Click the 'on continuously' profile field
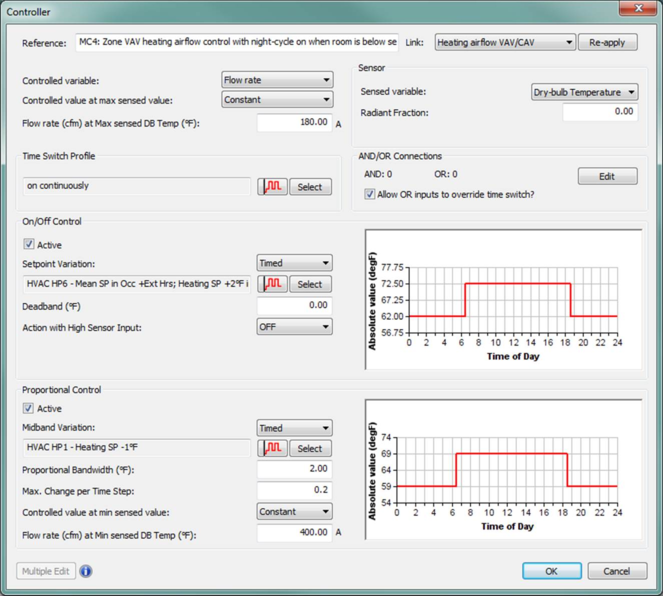 point(137,186)
